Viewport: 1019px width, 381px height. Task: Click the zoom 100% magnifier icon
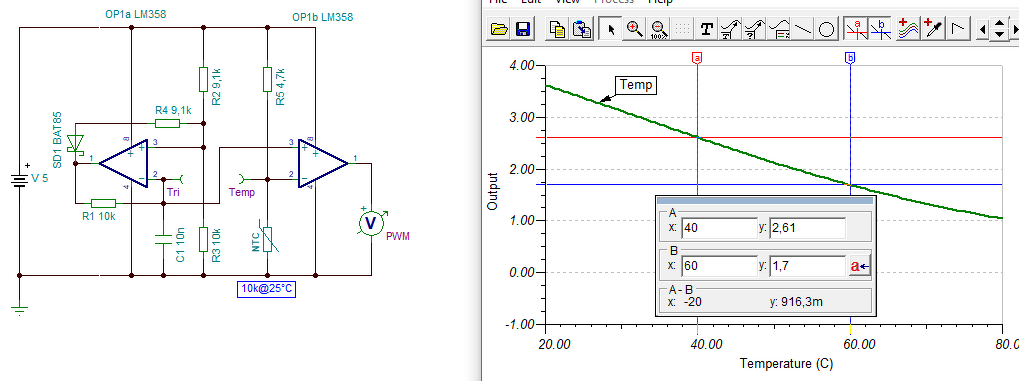[658, 29]
